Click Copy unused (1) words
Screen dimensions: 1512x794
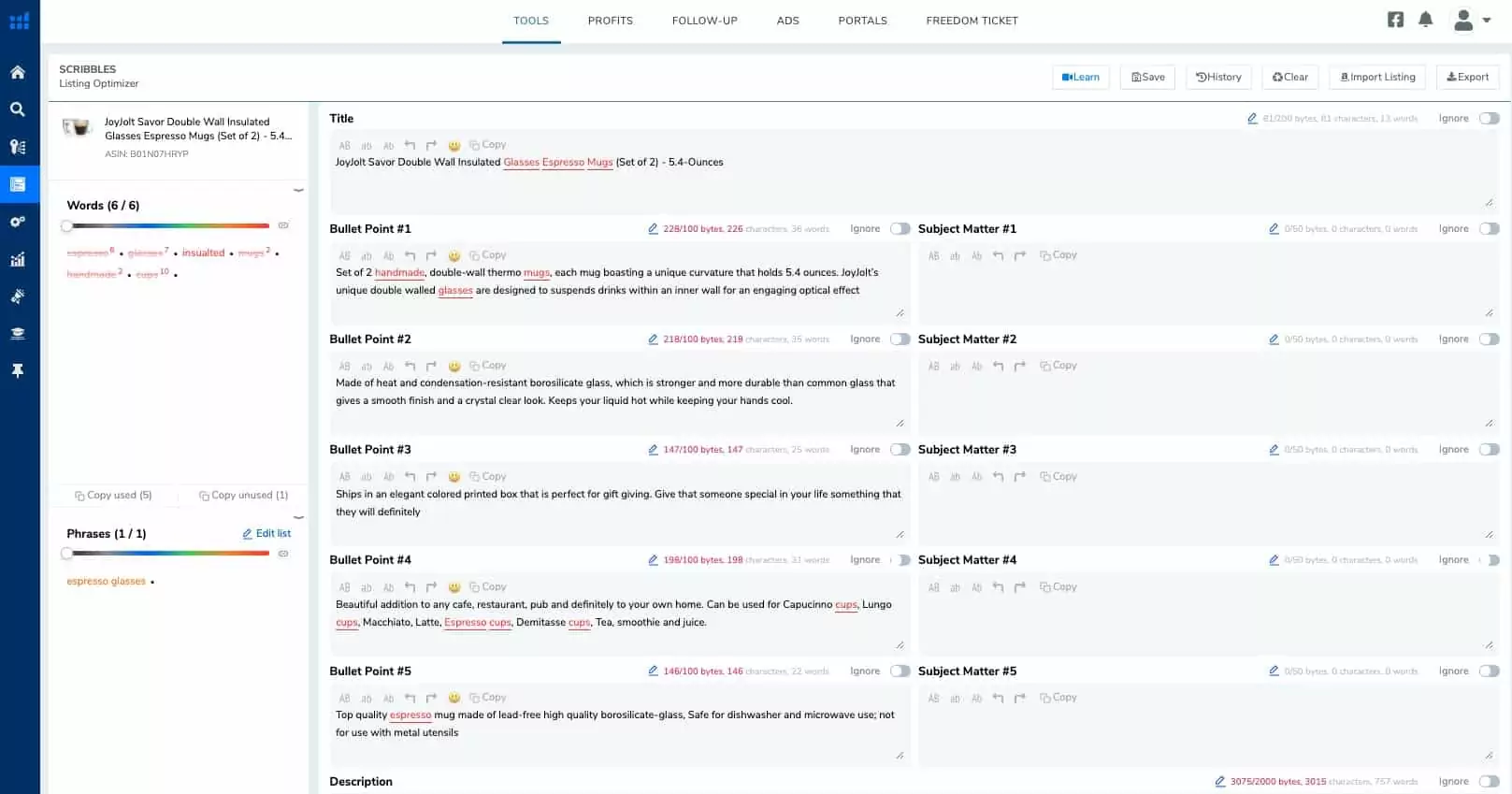[243, 496]
